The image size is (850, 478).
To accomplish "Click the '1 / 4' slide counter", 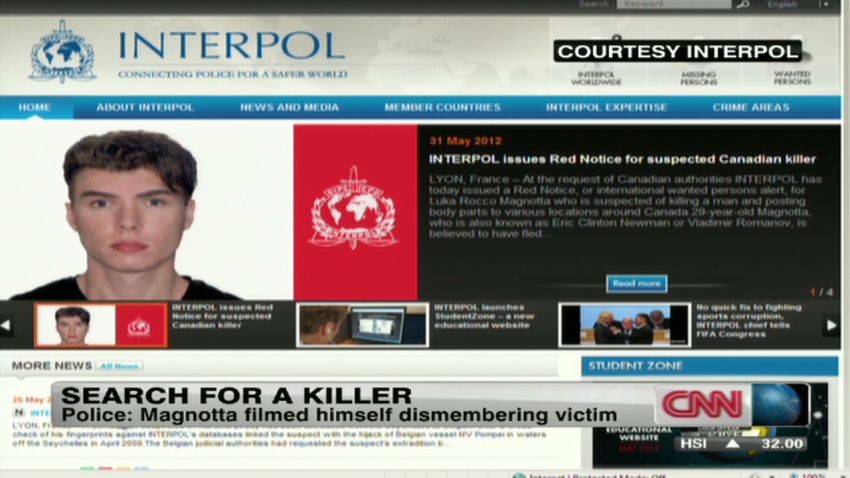I will 821,292.
